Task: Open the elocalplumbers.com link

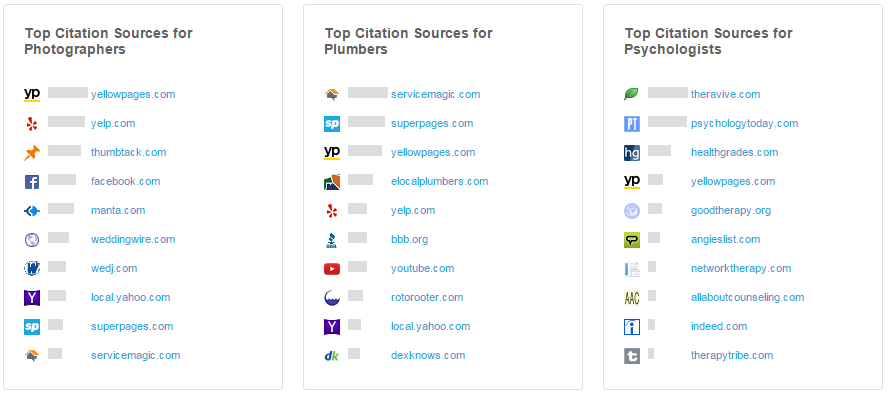Action: (439, 182)
